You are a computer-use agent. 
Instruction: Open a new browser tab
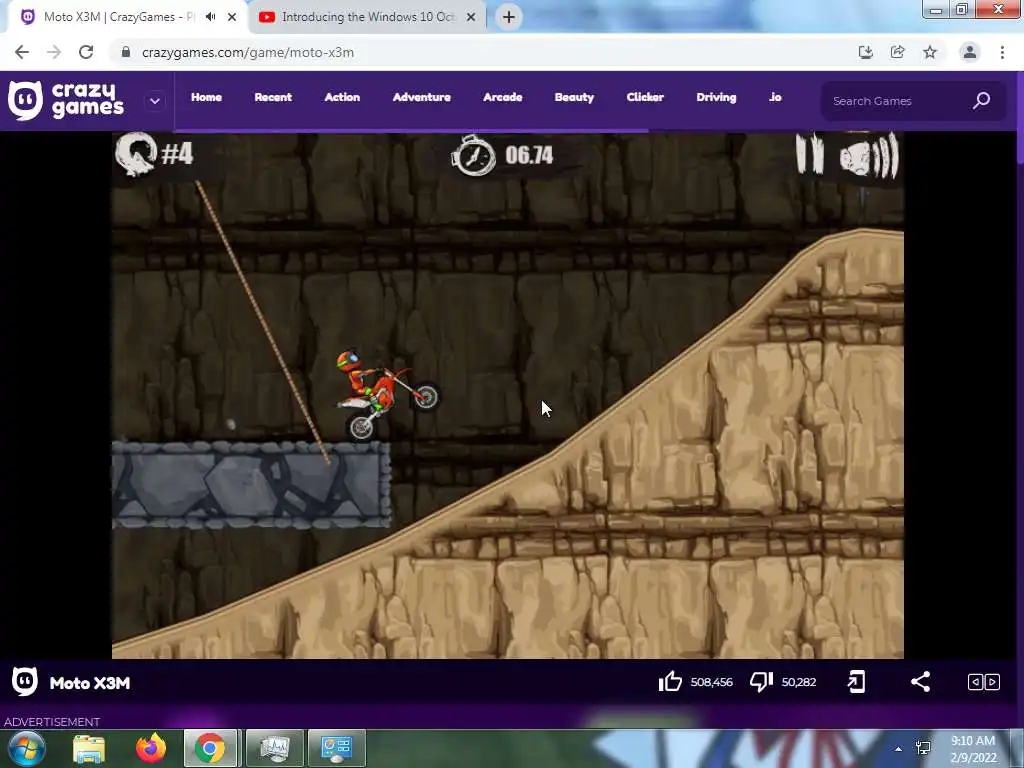click(x=509, y=17)
